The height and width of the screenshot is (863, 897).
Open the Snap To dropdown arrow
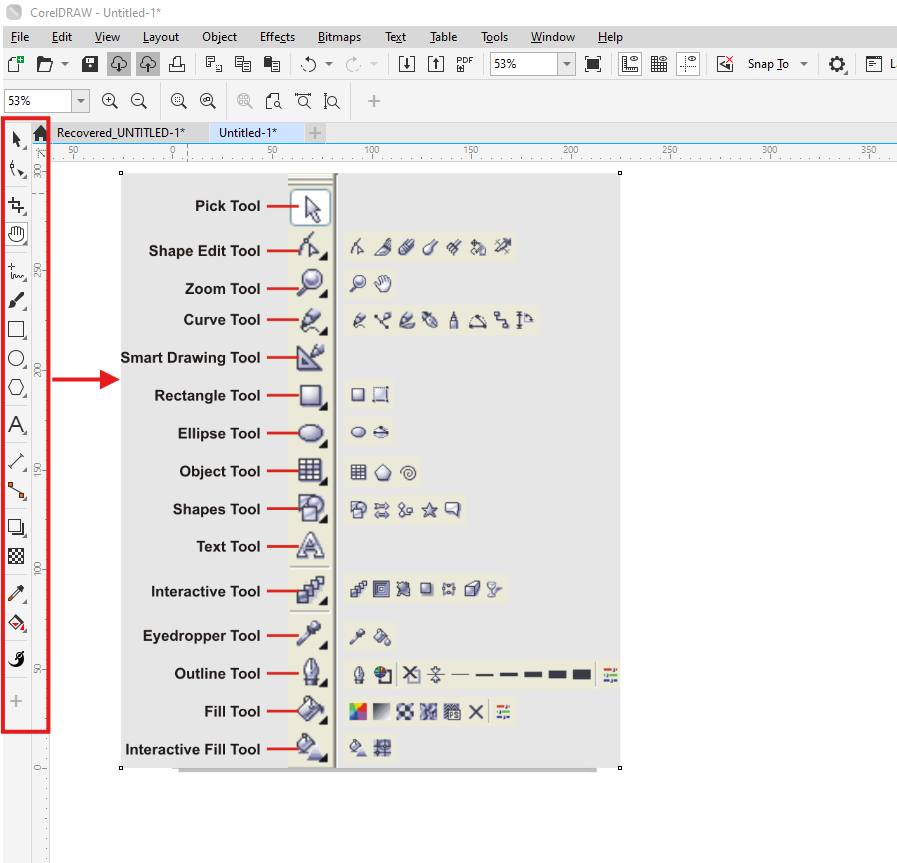(804, 64)
